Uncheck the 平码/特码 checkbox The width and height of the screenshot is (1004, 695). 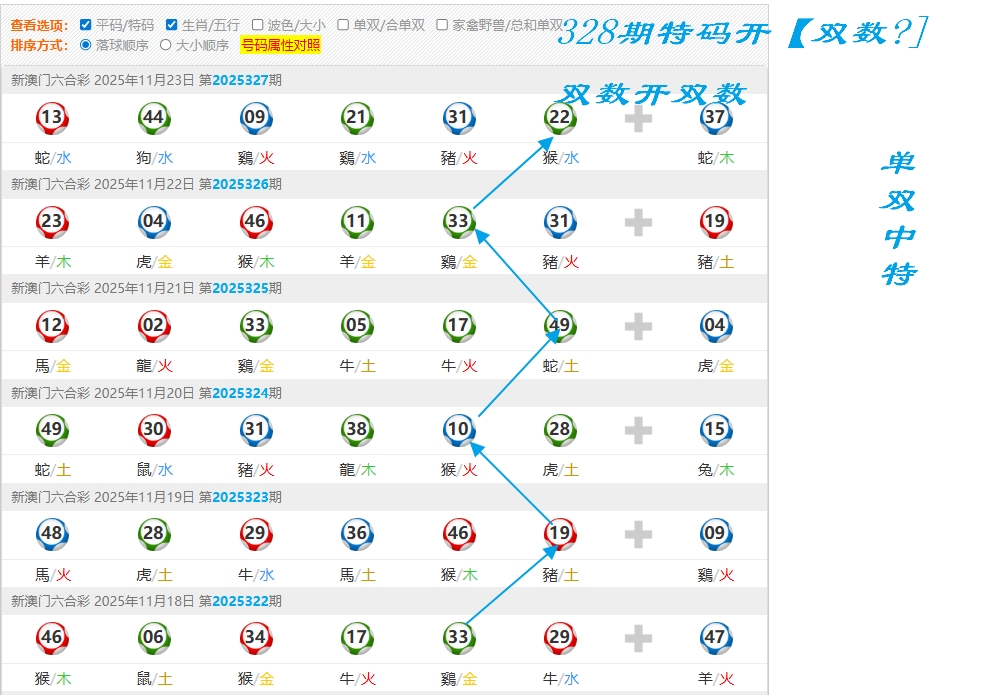[85, 25]
